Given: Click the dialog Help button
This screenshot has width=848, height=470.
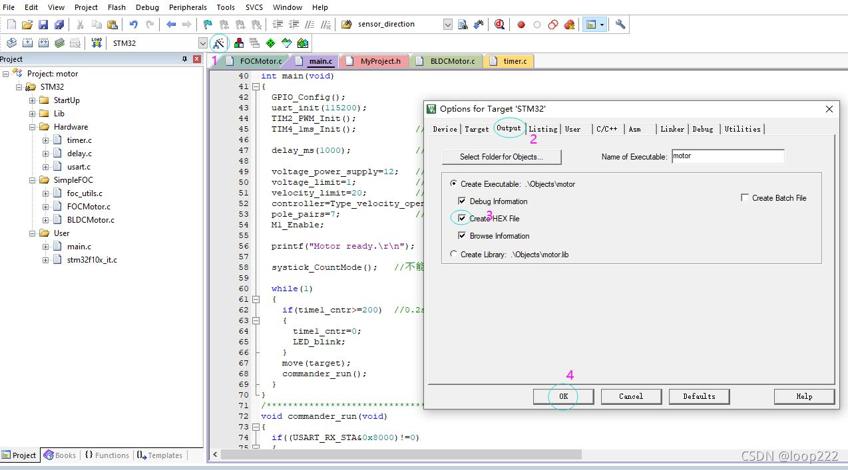Looking at the screenshot, I should pyautogui.click(x=804, y=396).
